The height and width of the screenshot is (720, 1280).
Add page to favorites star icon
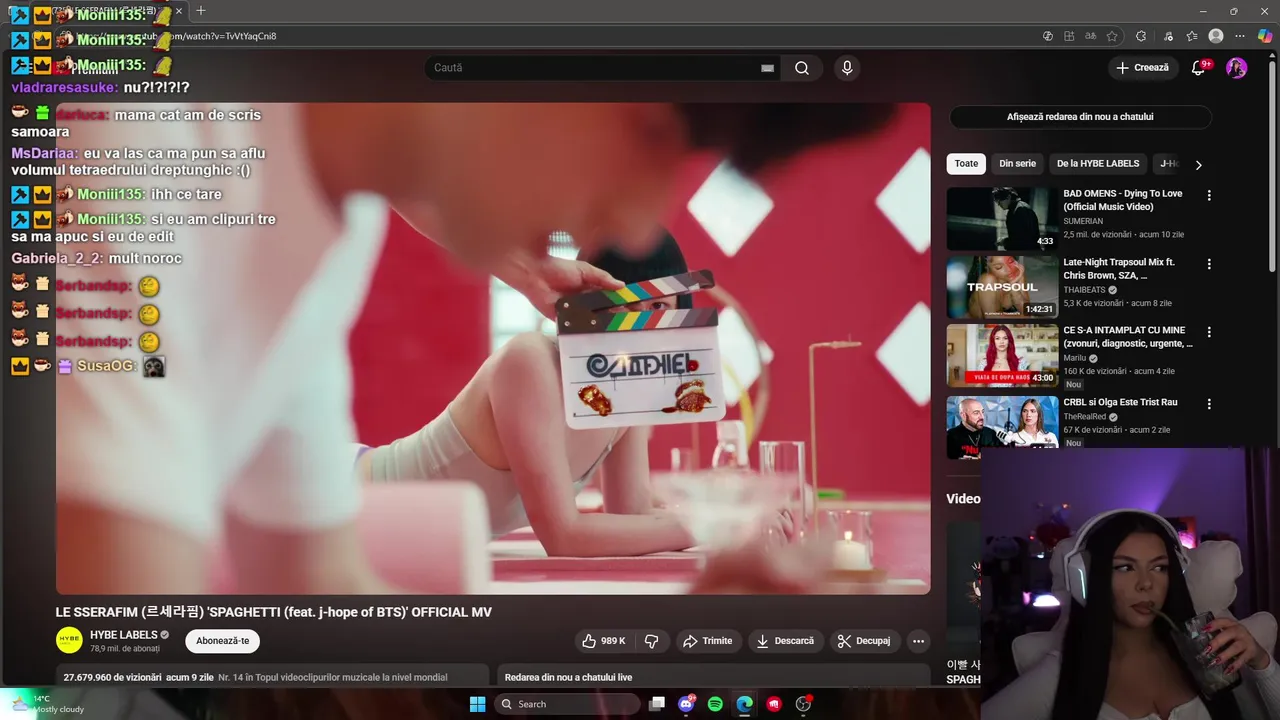click(x=1112, y=36)
